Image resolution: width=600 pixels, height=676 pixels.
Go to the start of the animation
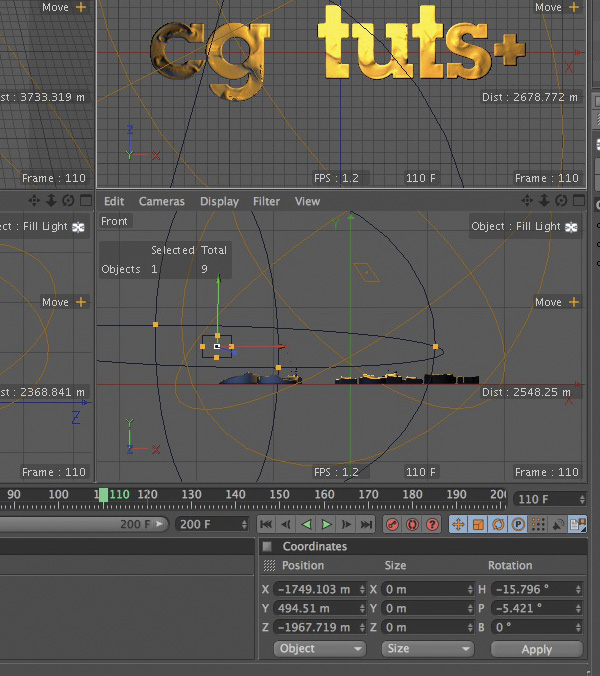[x=266, y=524]
